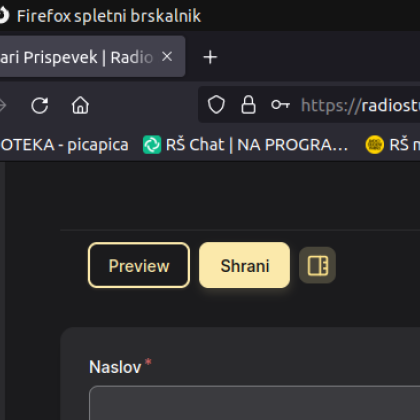Open the yellow-icon RŠ bookmark
Image resolution: width=420 pixels, height=420 pixels.
(x=393, y=145)
